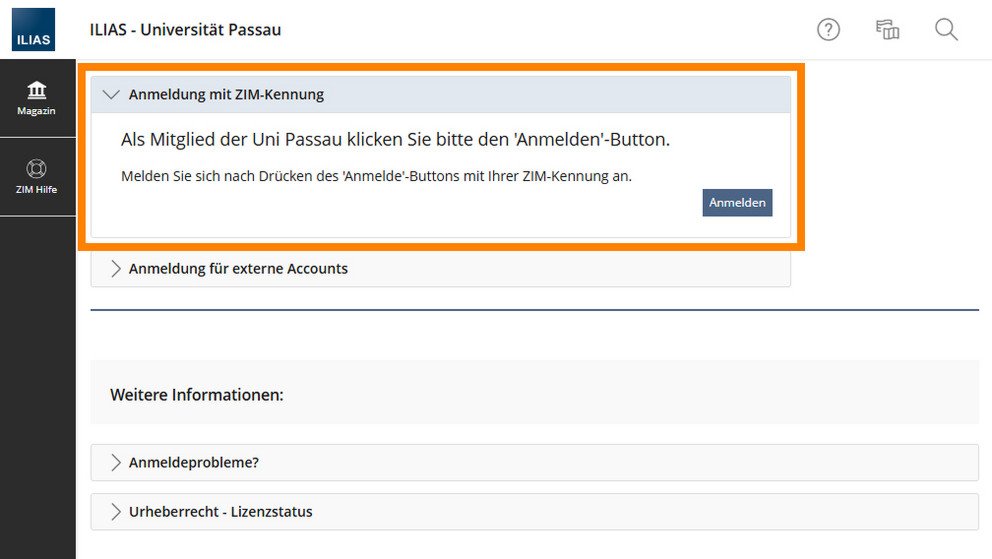This screenshot has width=992, height=559.
Task: Expand Urheberrecht - Lizenzstatus section
Action: pos(535,512)
